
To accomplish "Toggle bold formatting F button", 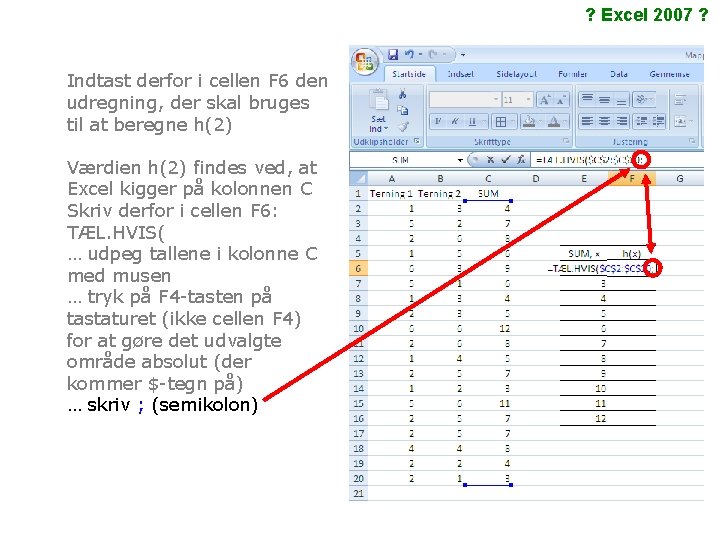I will [x=438, y=121].
